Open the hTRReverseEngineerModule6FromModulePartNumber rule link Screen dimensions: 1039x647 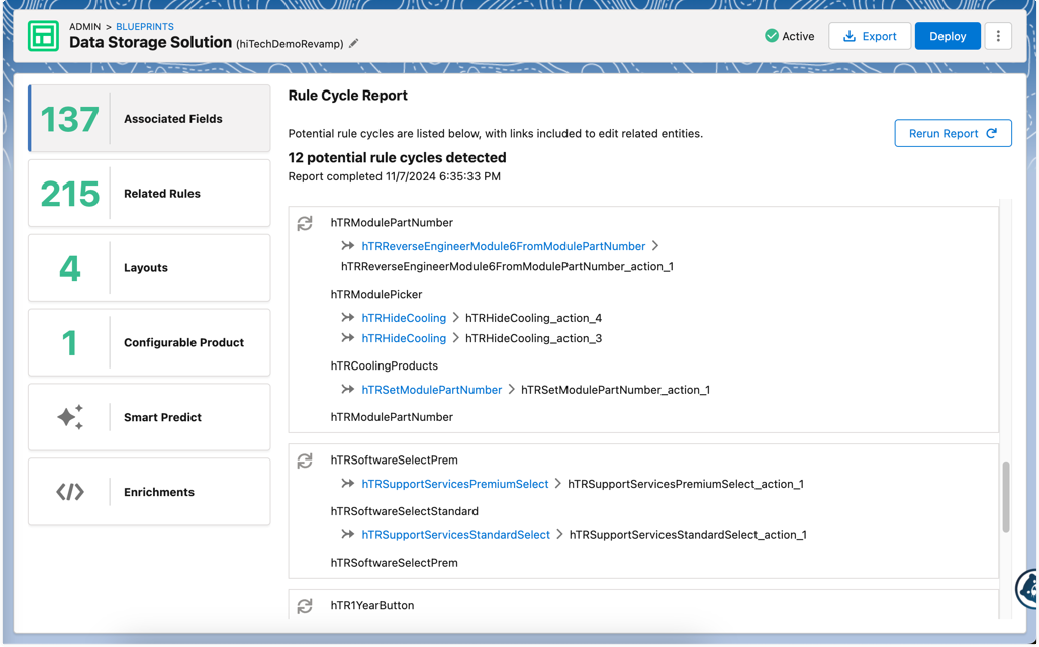pyautogui.click(x=503, y=246)
